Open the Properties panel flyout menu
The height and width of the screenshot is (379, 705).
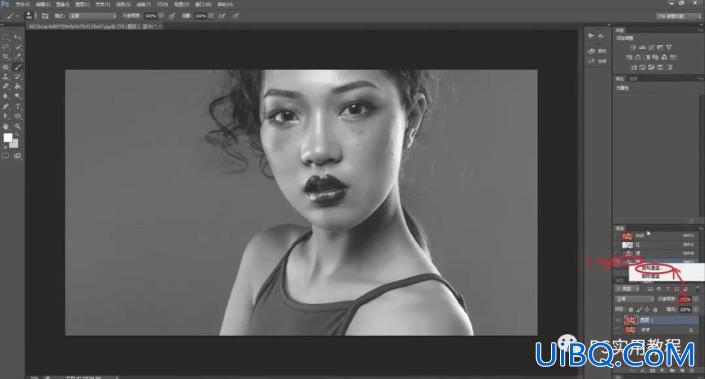click(701, 79)
